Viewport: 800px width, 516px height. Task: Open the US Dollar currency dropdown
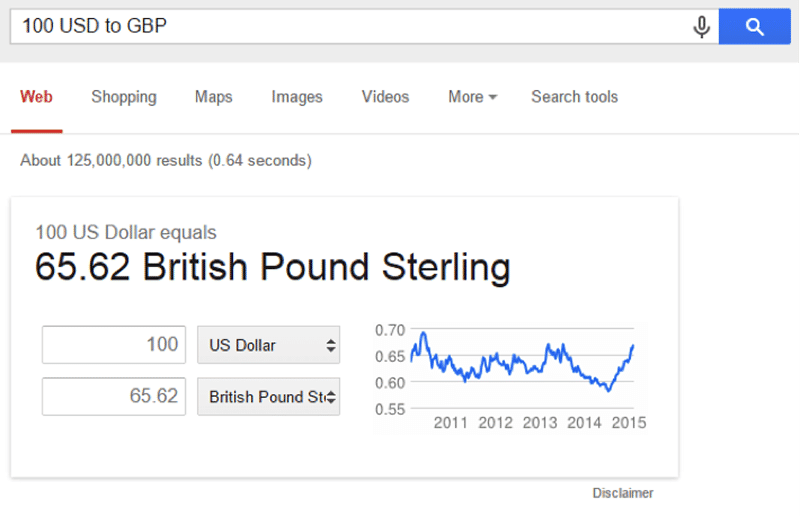(x=268, y=345)
